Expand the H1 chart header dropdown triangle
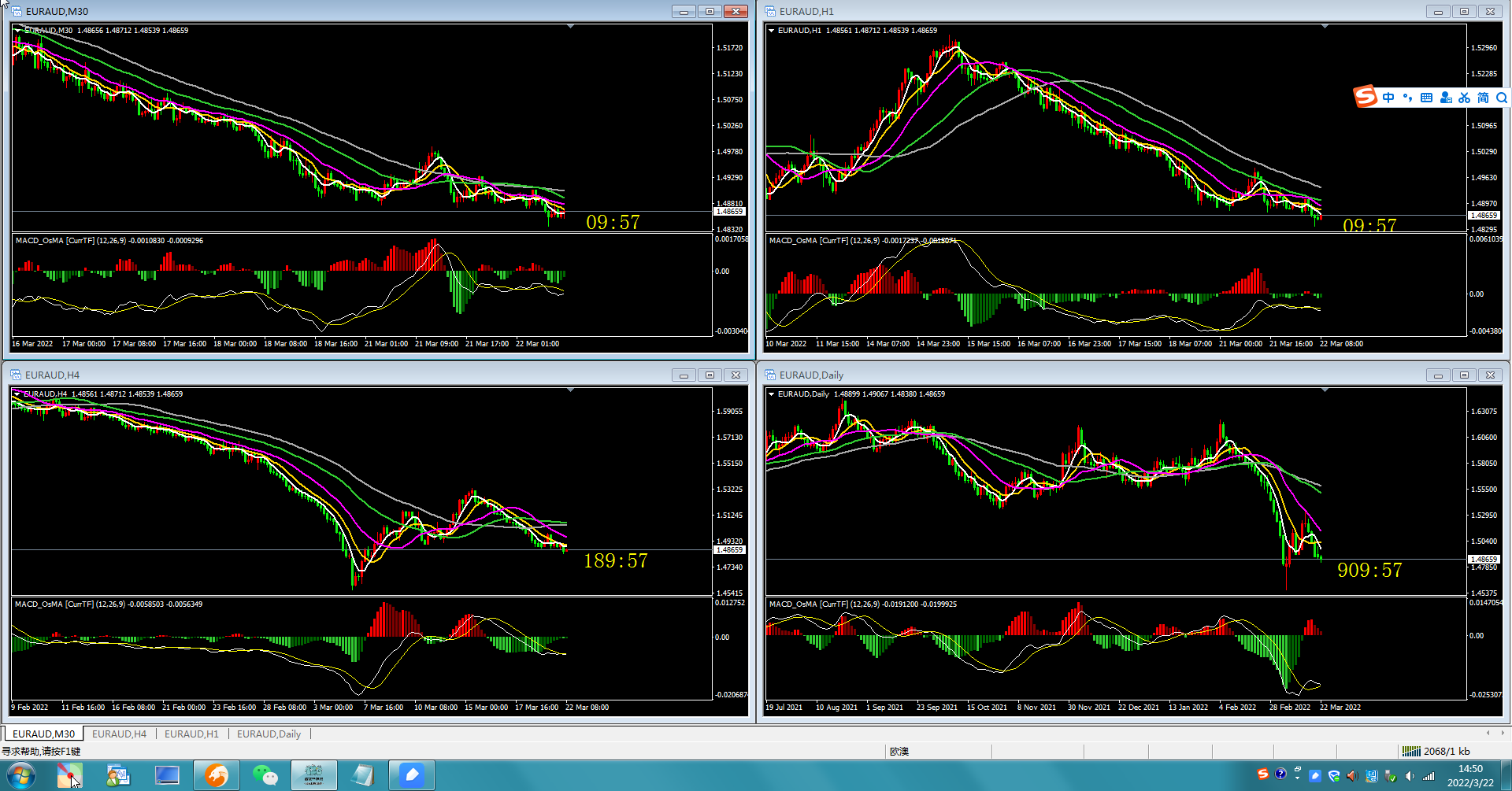This screenshot has width=1512, height=791. pos(772,30)
